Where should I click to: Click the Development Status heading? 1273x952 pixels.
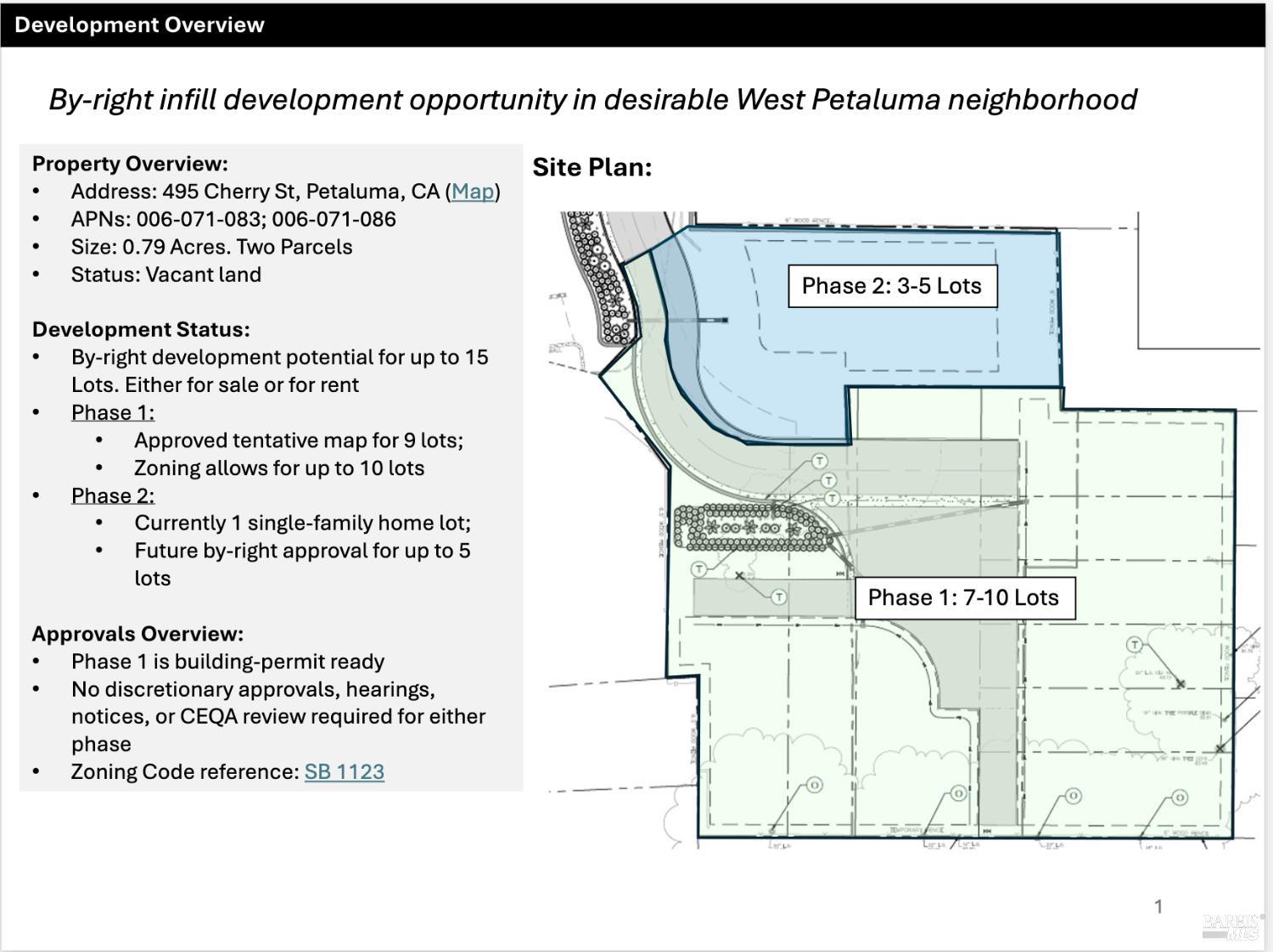pos(141,330)
